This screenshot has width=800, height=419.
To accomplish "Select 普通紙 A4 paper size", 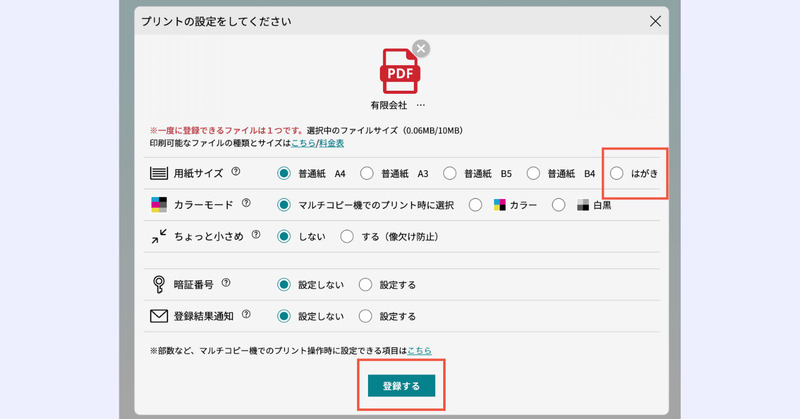I will pyautogui.click(x=284, y=174).
